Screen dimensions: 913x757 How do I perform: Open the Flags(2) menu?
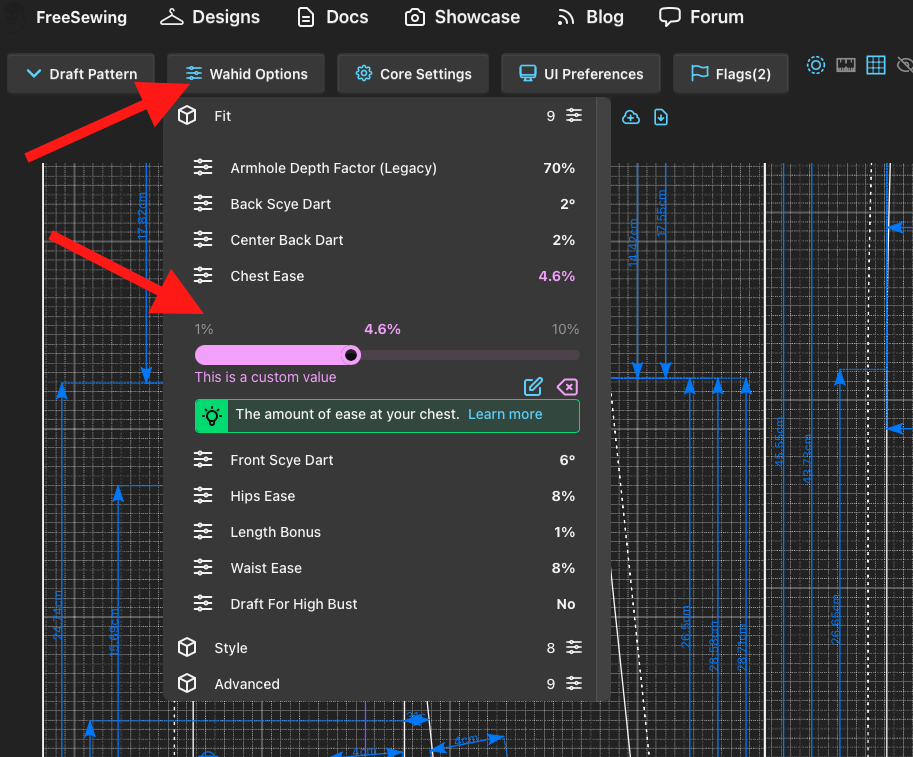tap(731, 74)
